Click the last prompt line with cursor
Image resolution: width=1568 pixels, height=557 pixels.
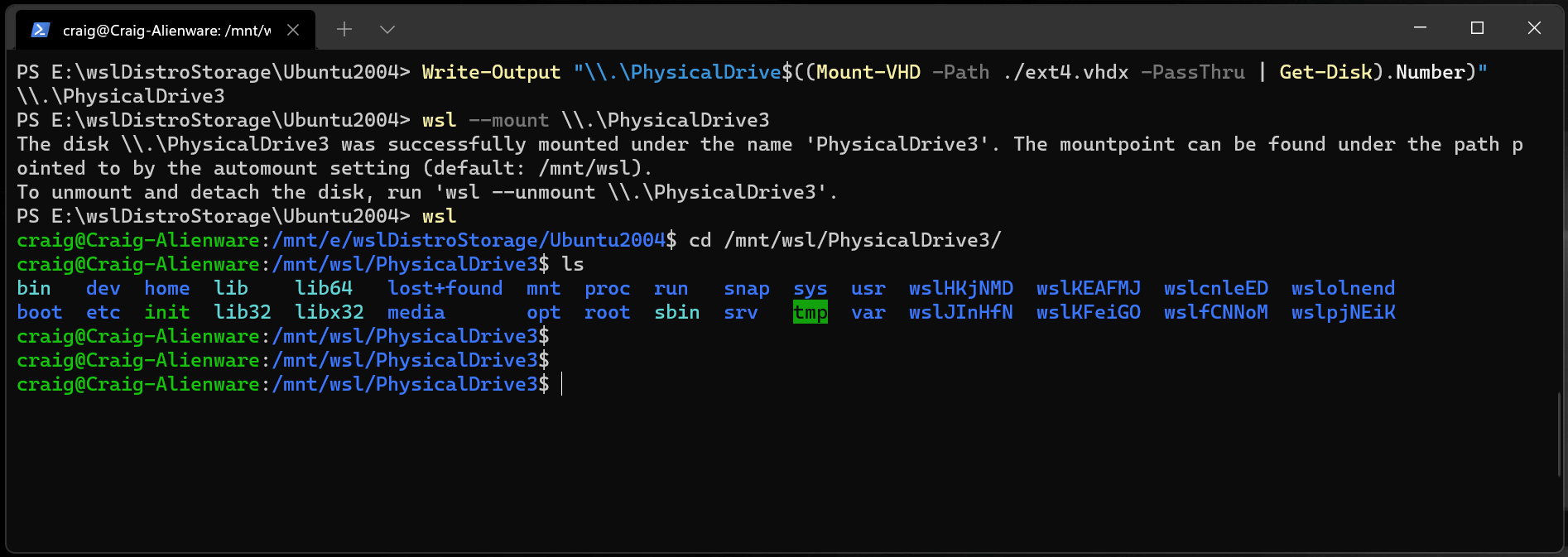pos(290,384)
